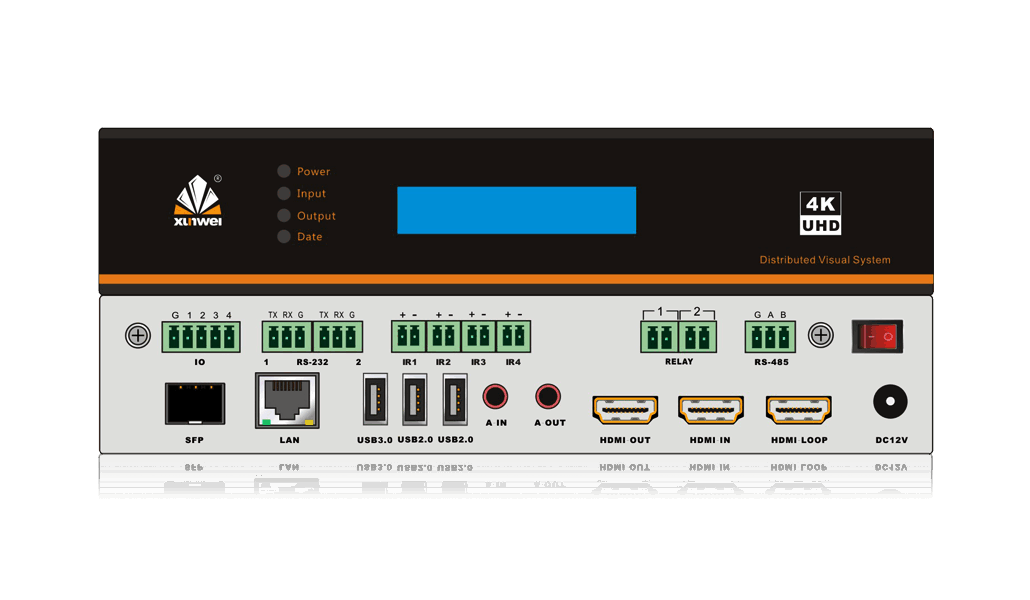Image resolution: width=1030 pixels, height=600 pixels.
Task: Click the Output indicator LED
Action: (x=284, y=216)
